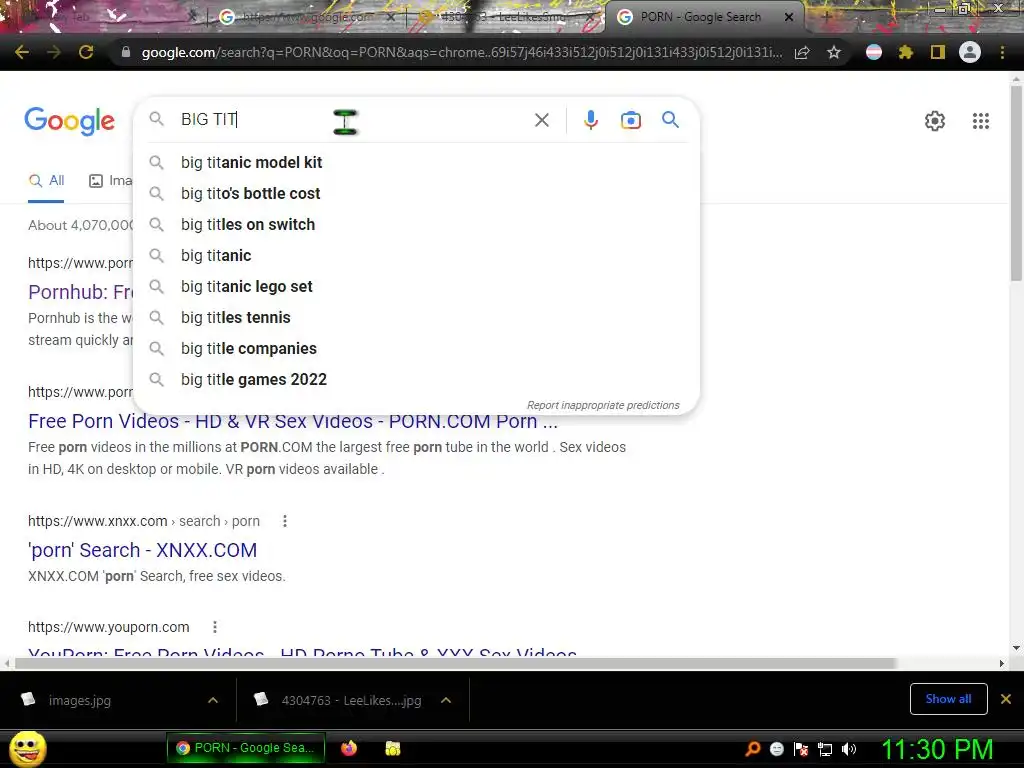Open the striped flag extension icon

click(x=874, y=52)
